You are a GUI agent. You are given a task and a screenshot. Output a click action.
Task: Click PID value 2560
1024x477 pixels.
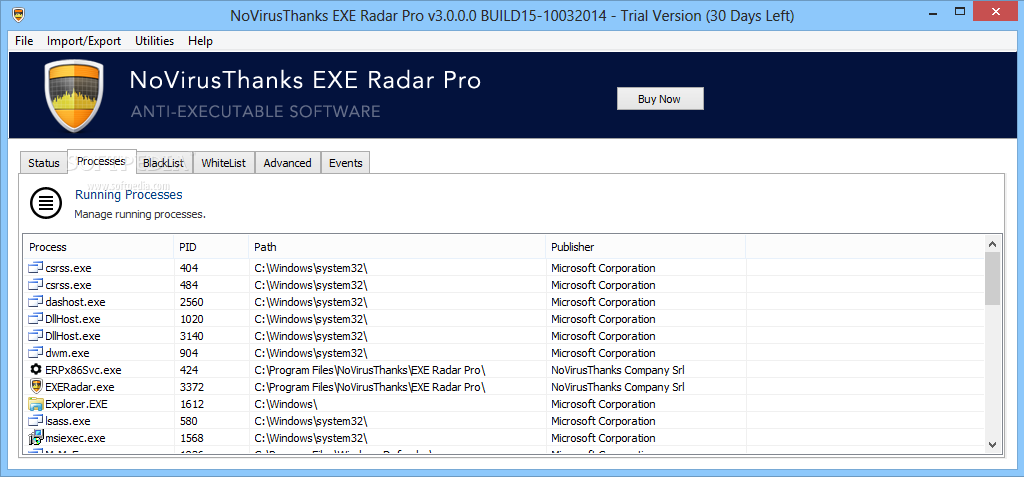pyautogui.click(x=191, y=302)
